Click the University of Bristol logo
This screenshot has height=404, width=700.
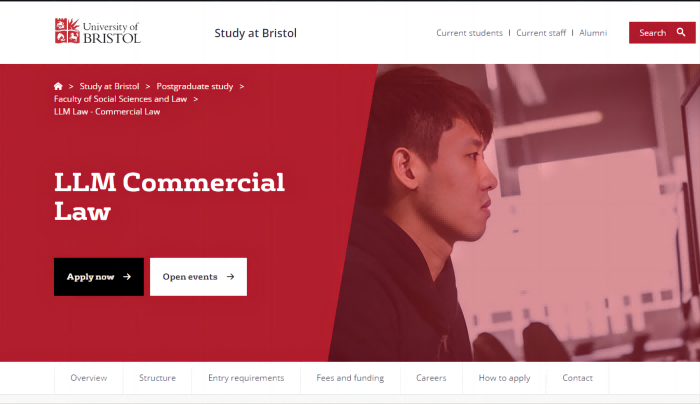tap(97, 31)
